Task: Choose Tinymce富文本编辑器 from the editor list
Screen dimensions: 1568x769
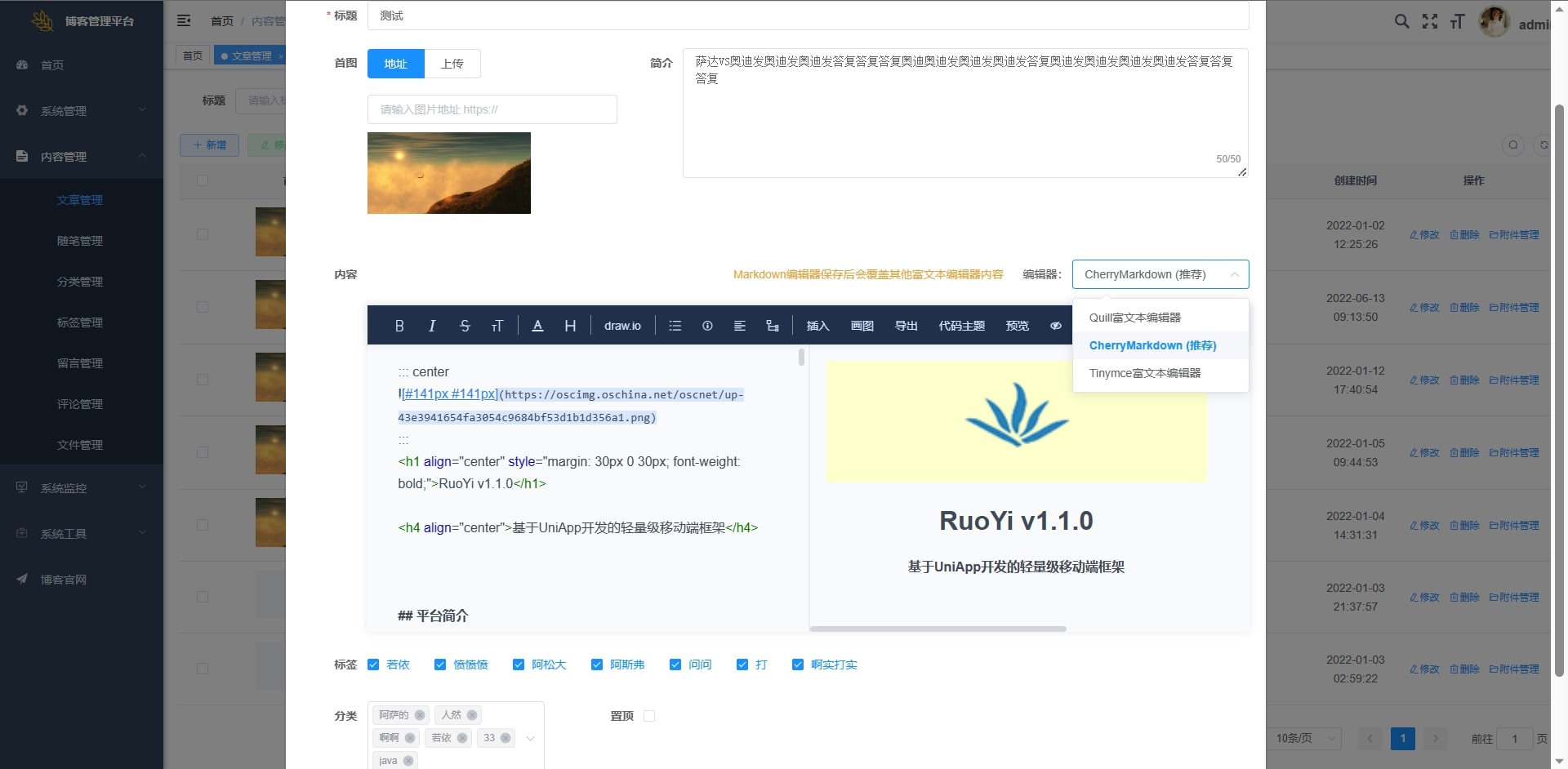Action: pyautogui.click(x=1144, y=373)
